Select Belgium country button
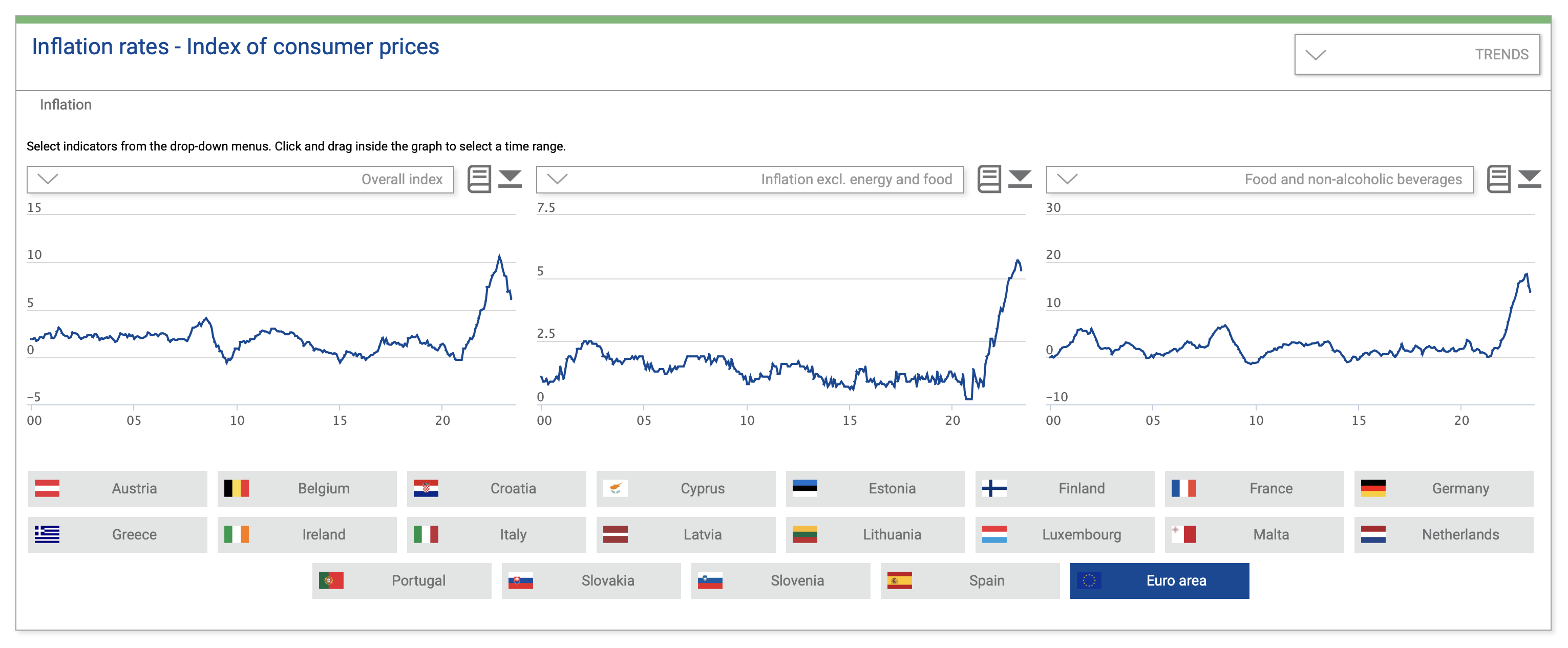The image size is (1568, 648). [307, 489]
